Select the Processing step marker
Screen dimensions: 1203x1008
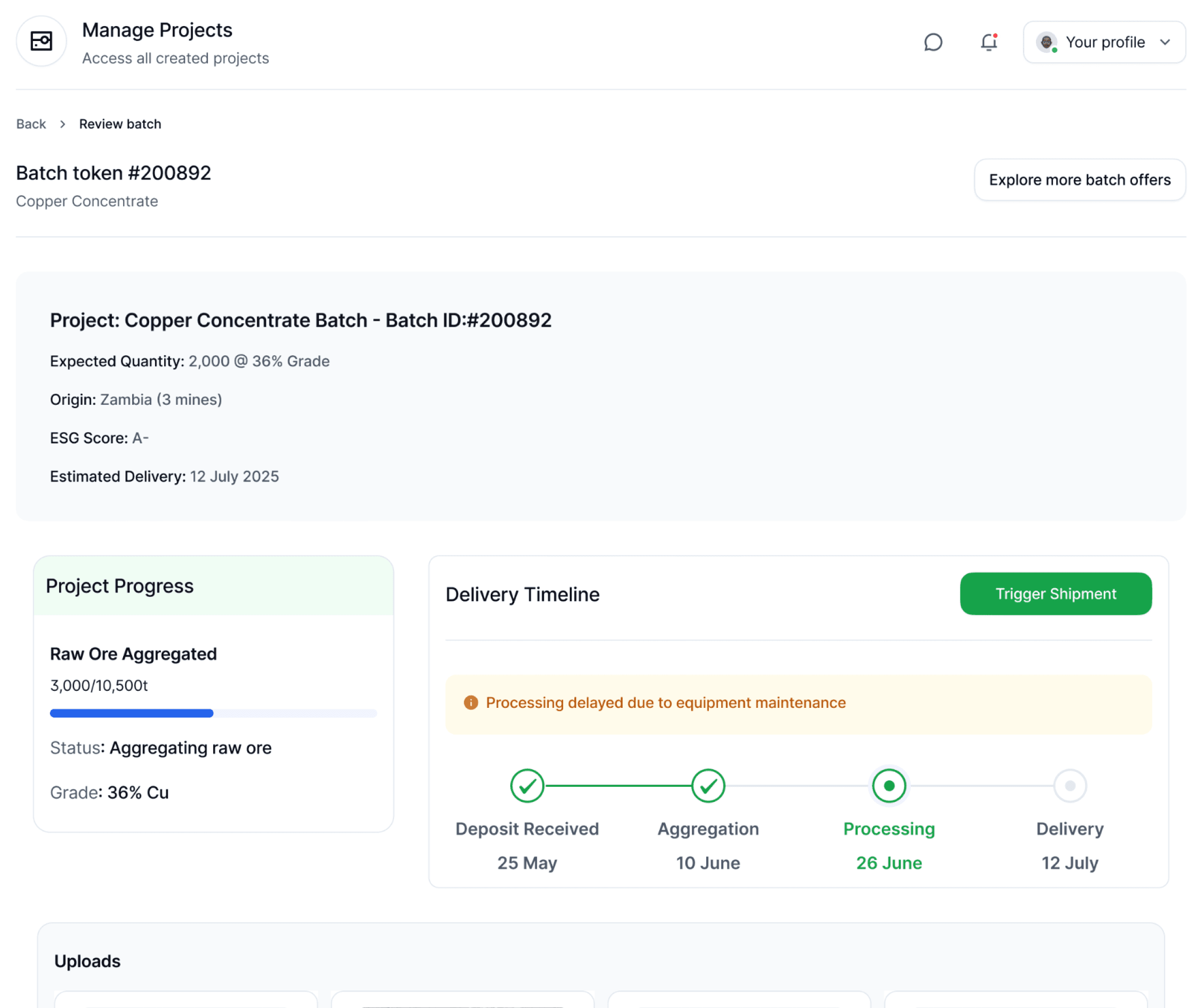tap(888, 786)
